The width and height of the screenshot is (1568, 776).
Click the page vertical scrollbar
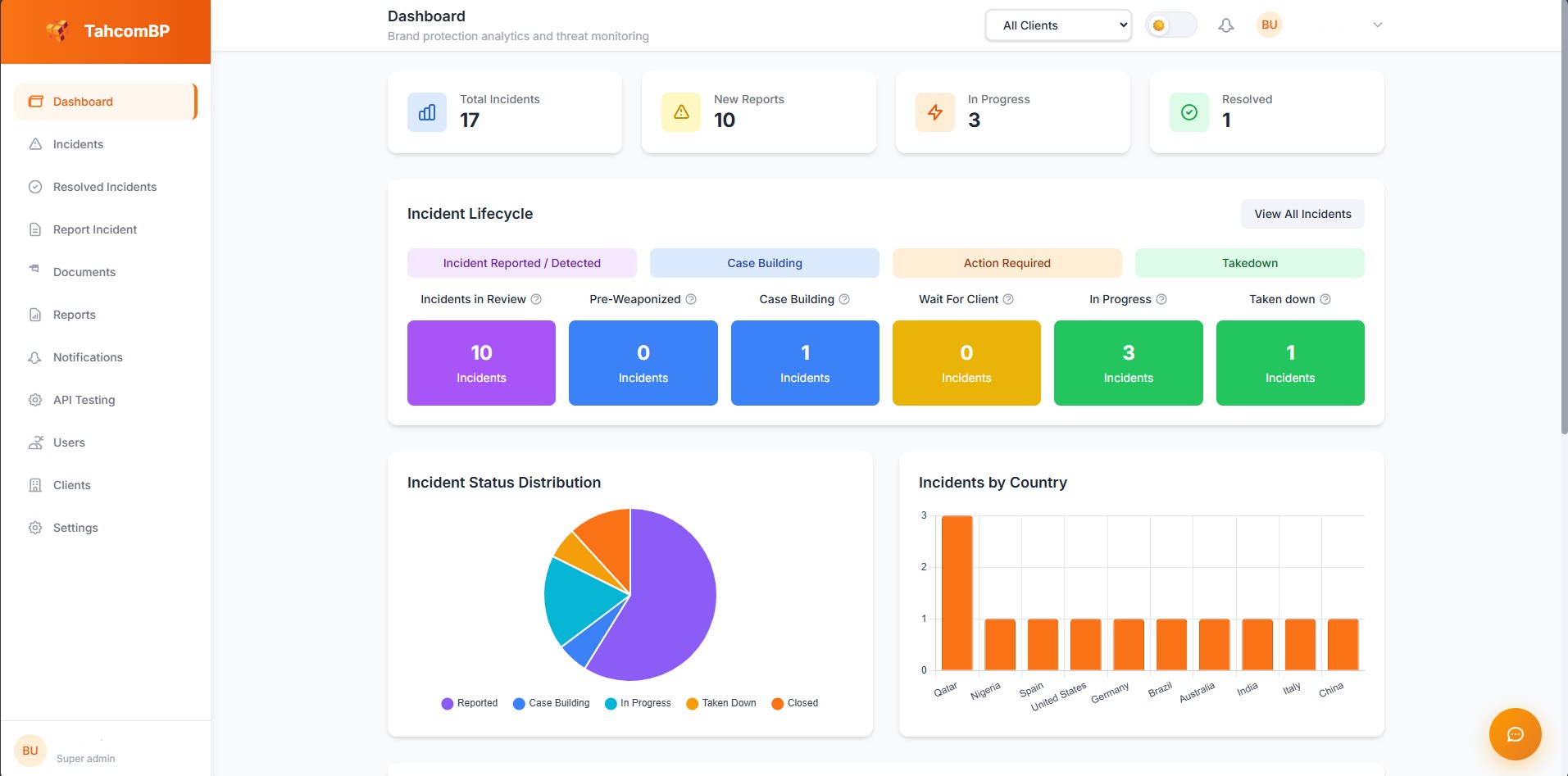(x=1563, y=246)
